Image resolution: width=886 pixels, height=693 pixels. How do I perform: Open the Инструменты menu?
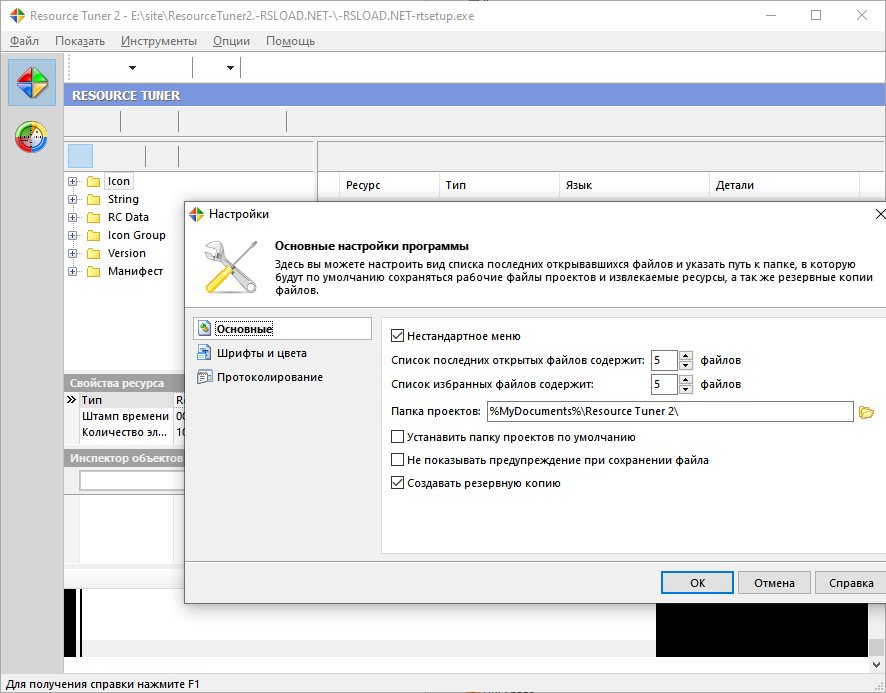tap(158, 41)
